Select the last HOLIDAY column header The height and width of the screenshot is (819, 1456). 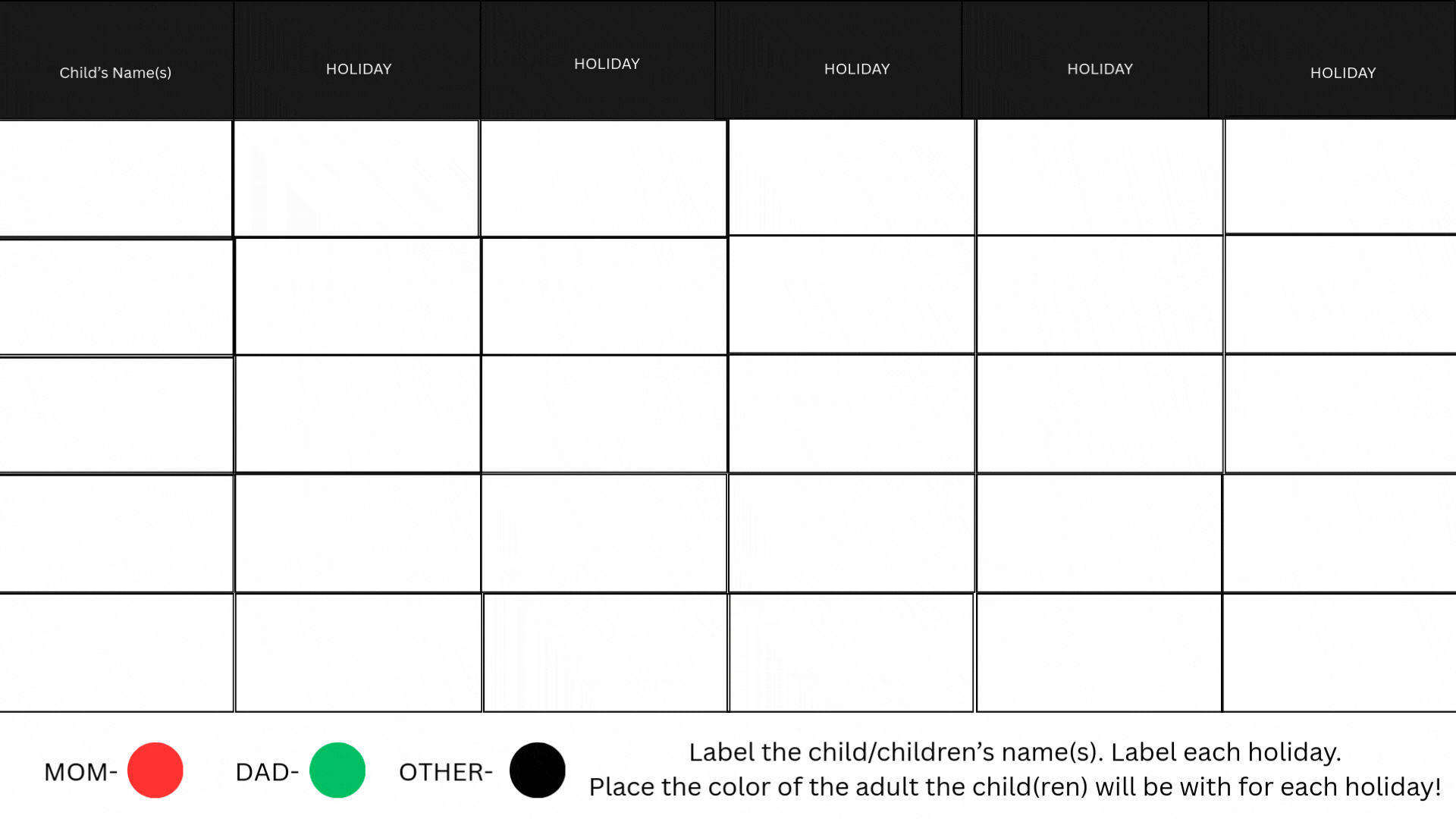click(x=1342, y=73)
